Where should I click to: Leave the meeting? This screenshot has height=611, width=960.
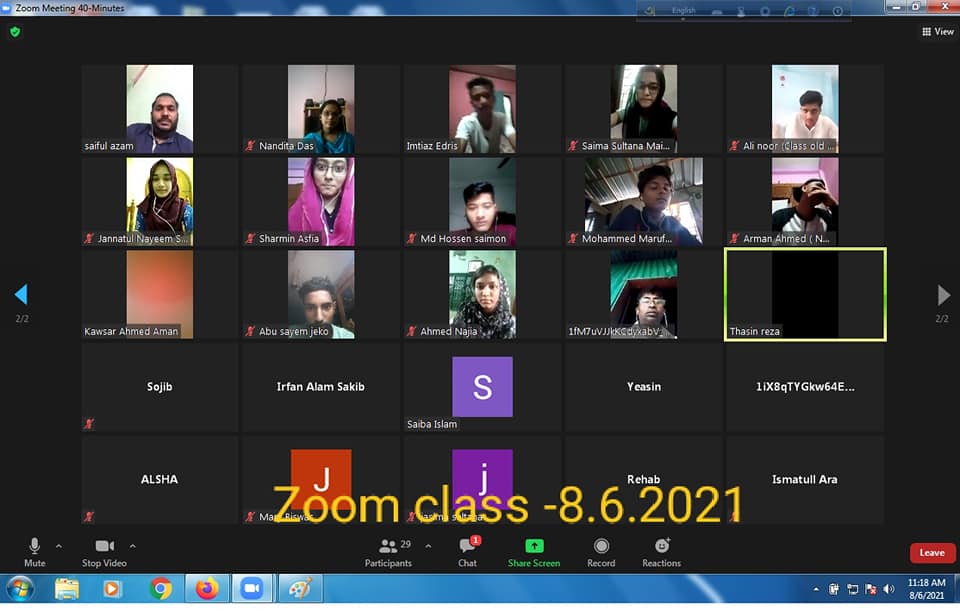pyautogui.click(x=932, y=553)
